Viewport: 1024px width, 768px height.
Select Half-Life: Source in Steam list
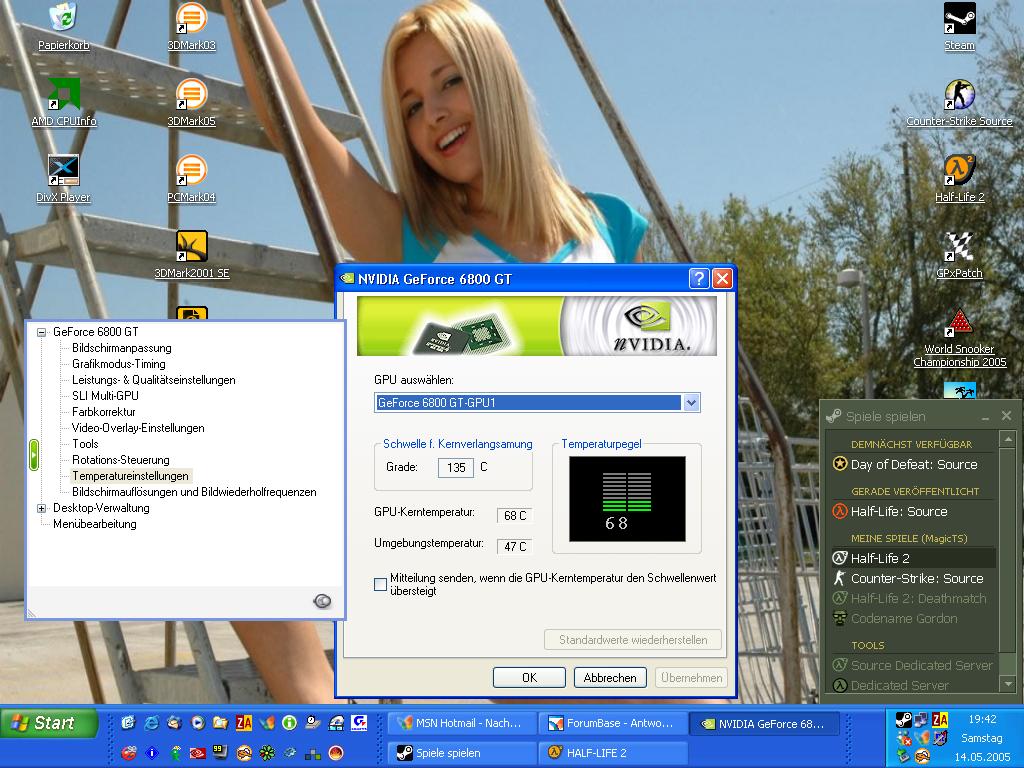914,511
